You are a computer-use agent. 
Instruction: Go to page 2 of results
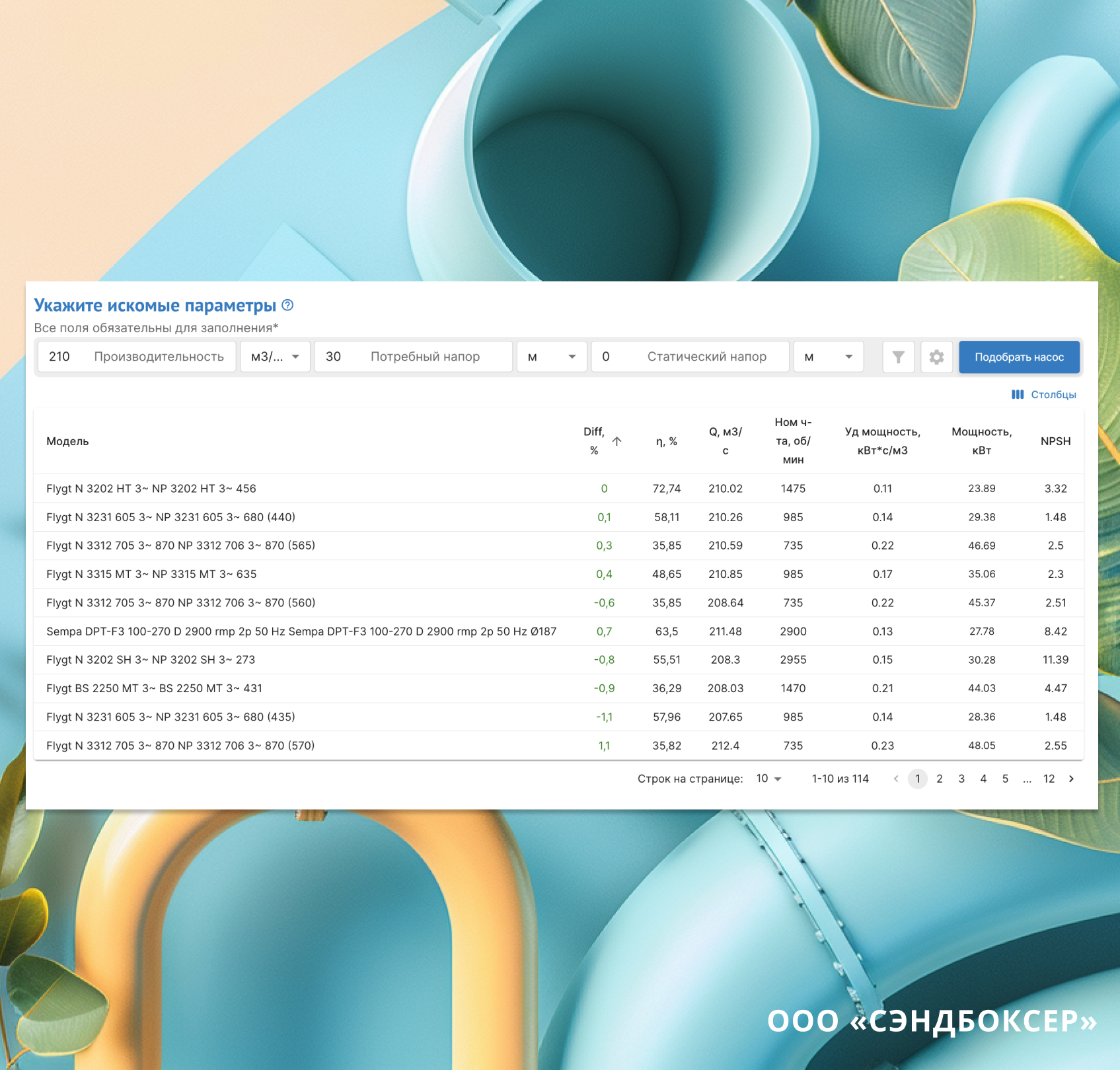(x=940, y=779)
